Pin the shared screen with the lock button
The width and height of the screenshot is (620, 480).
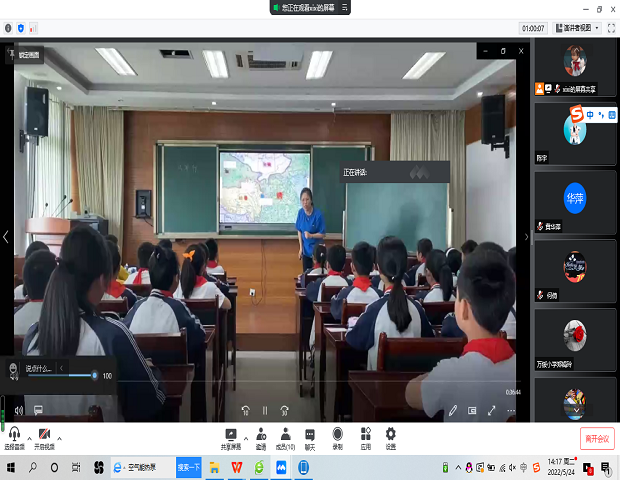25,55
